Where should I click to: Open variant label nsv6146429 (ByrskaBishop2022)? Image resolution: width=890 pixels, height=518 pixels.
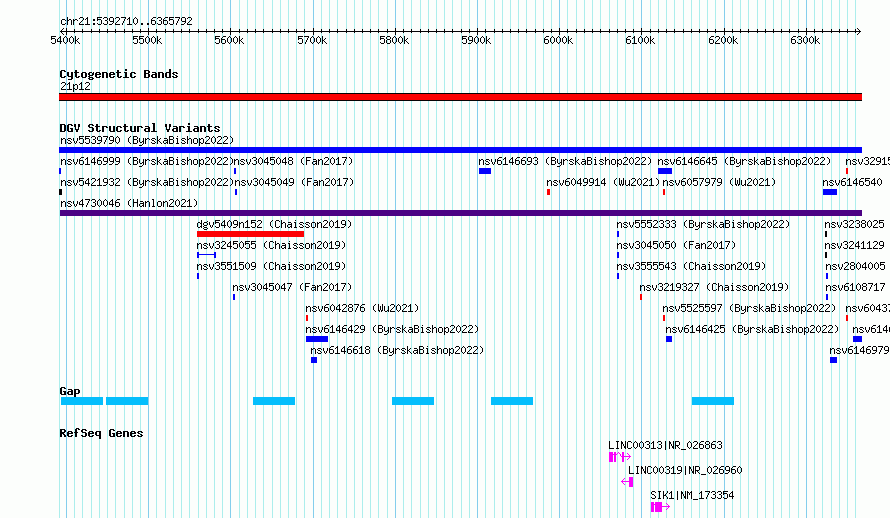(392, 329)
